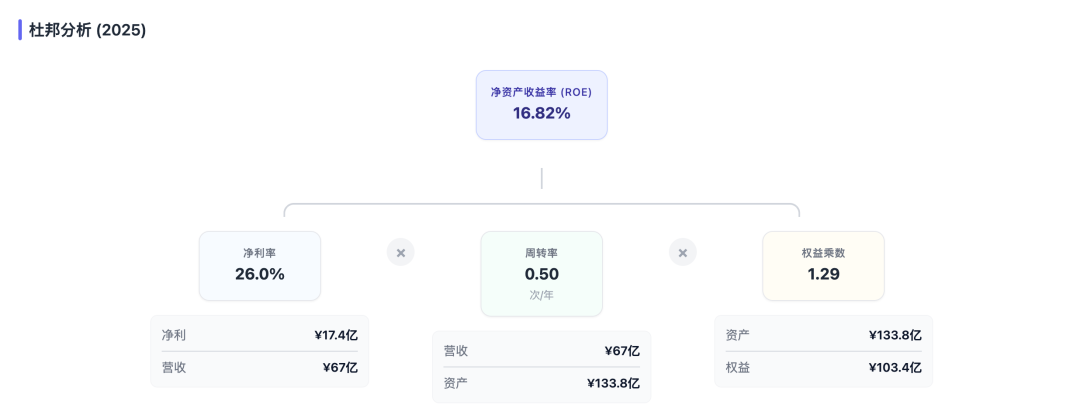Click the 次/年 unit text
The height and width of the screenshot is (419, 1080).
coord(541,295)
